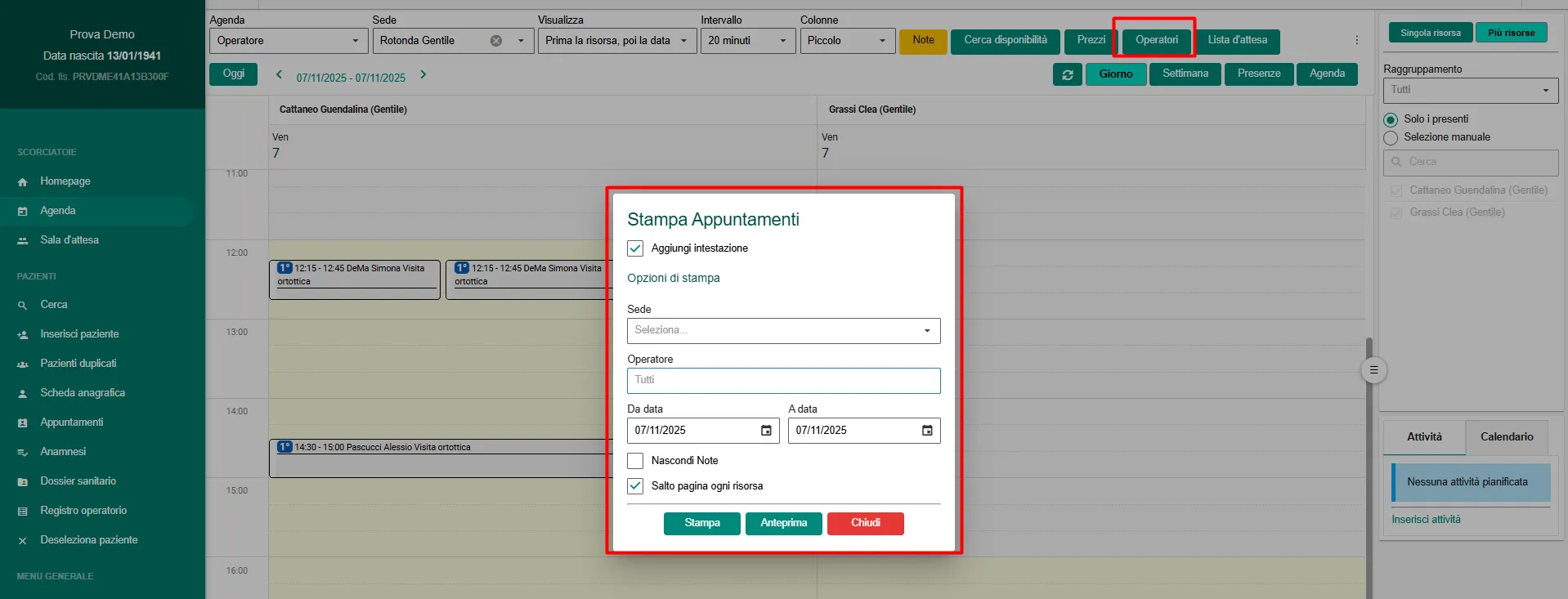
Task: Switch to the Calendario tab
Action: [1506, 437]
